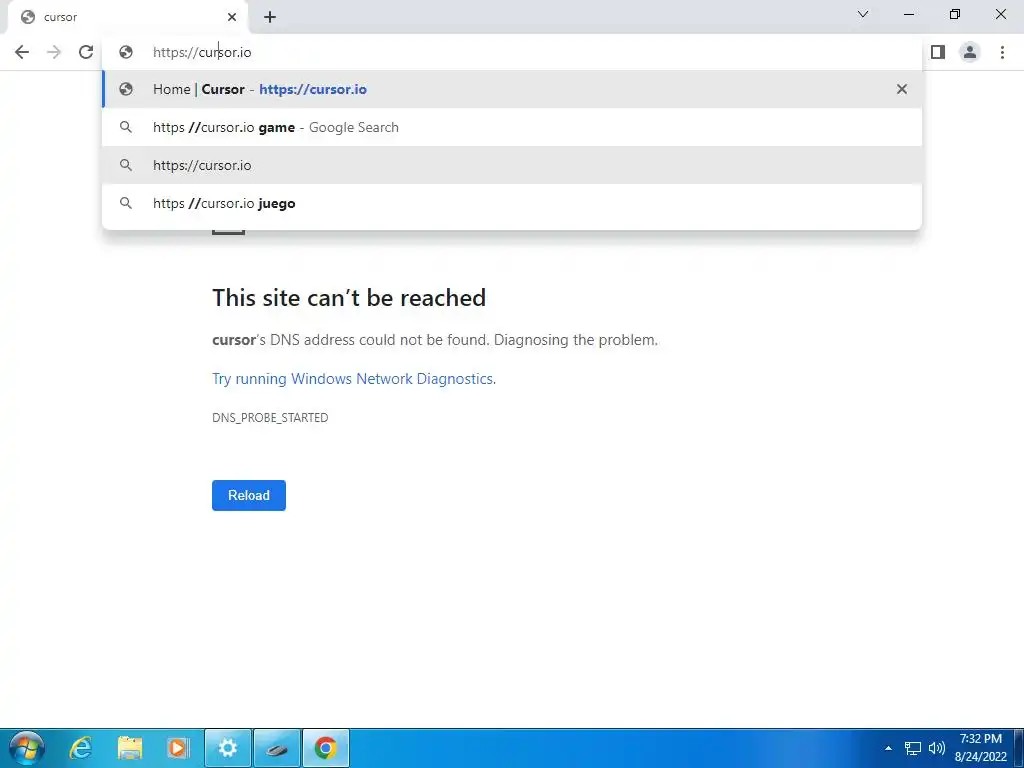Choose the plain https://cursor.io search suggestion

click(512, 165)
